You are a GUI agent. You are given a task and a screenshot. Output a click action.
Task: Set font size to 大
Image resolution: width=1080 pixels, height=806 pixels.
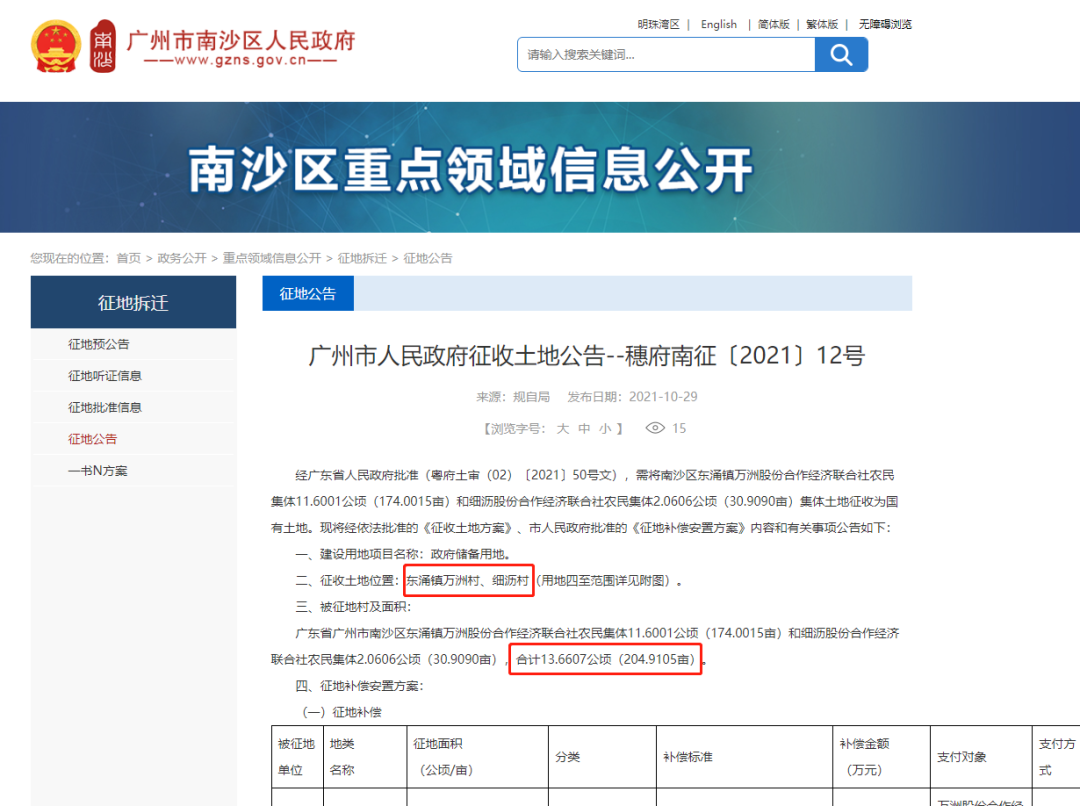click(x=563, y=428)
